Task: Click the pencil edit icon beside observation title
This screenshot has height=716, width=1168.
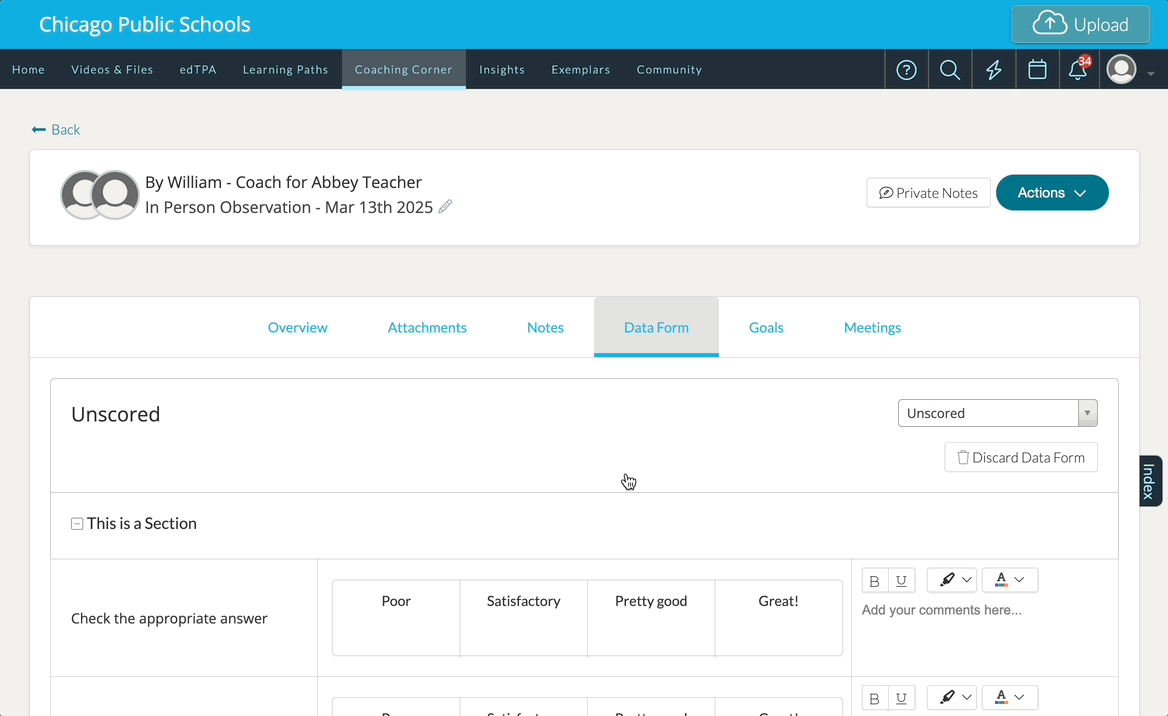Action: tap(446, 207)
